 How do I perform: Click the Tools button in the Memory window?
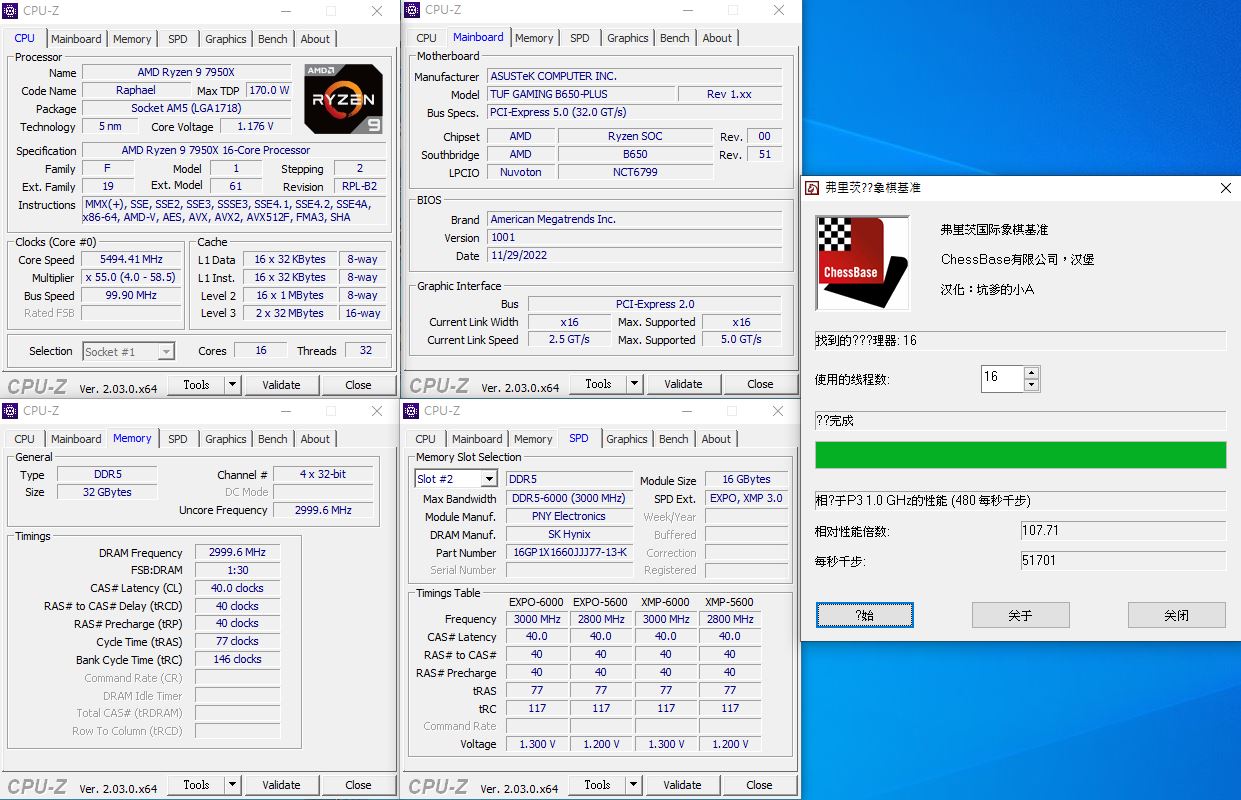coord(196,785)
